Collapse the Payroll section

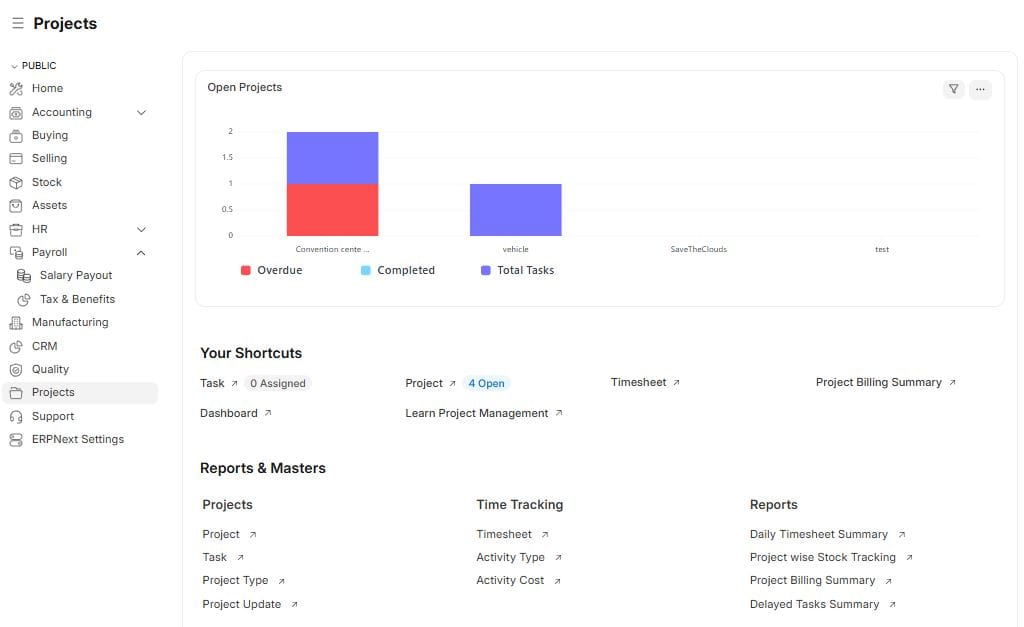141,252
